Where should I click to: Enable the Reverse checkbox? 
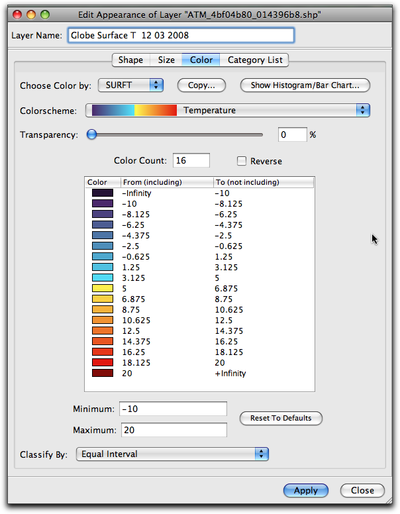point(241,161)
